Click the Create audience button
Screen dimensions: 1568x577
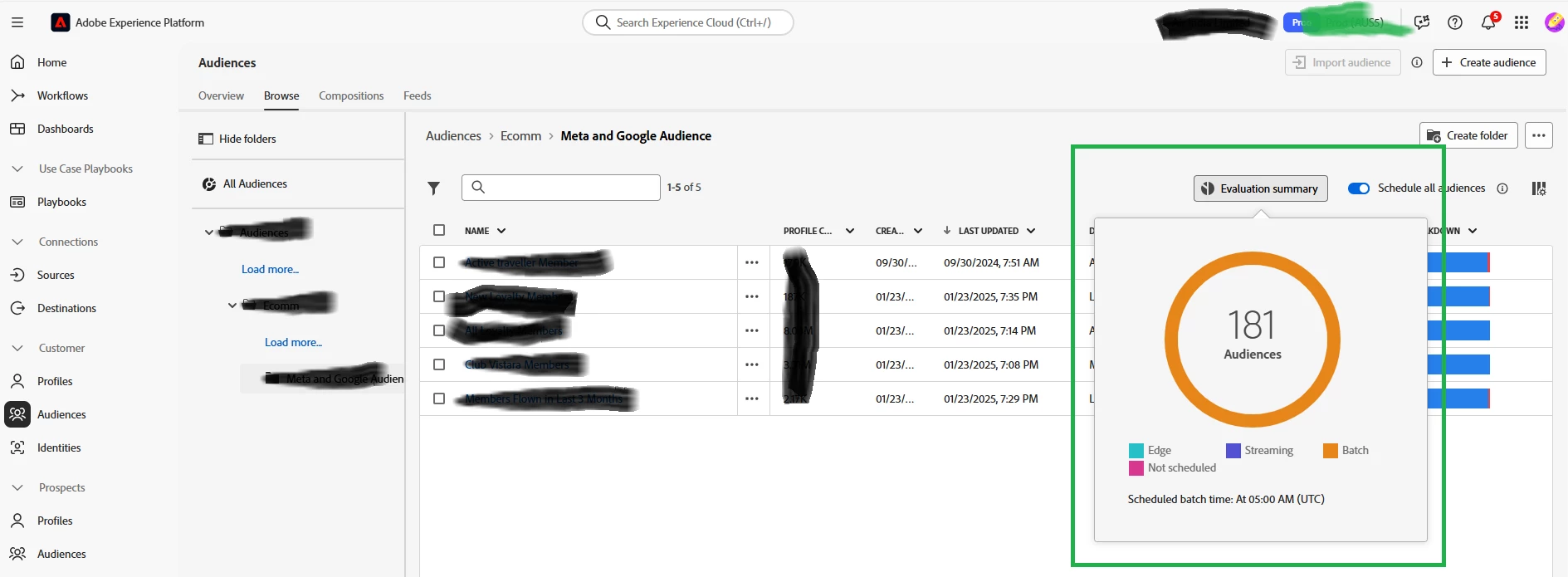pyautogui.click(x=1489, y=62)
